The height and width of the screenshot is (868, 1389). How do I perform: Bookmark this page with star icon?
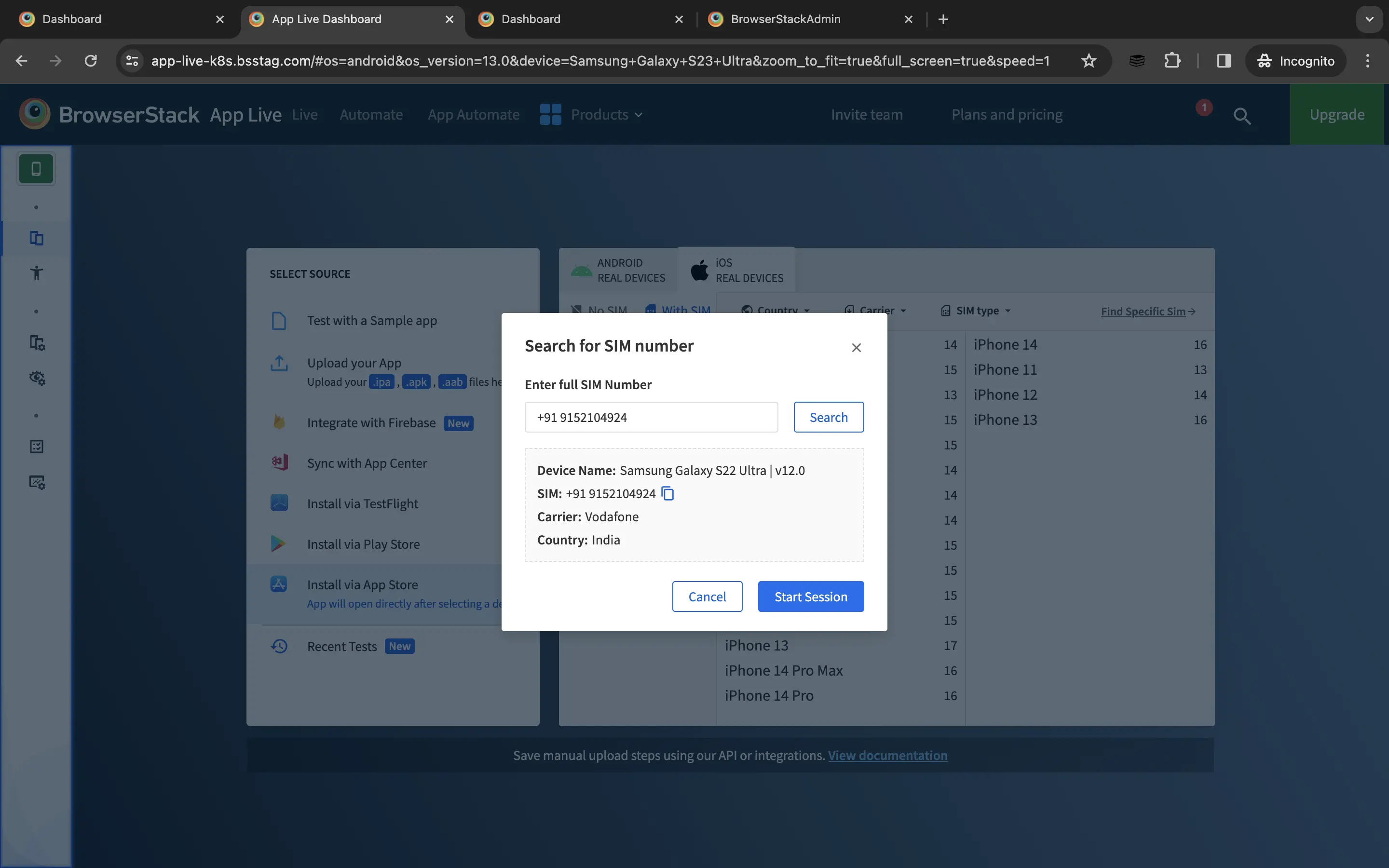click(x=1088, y=61)
